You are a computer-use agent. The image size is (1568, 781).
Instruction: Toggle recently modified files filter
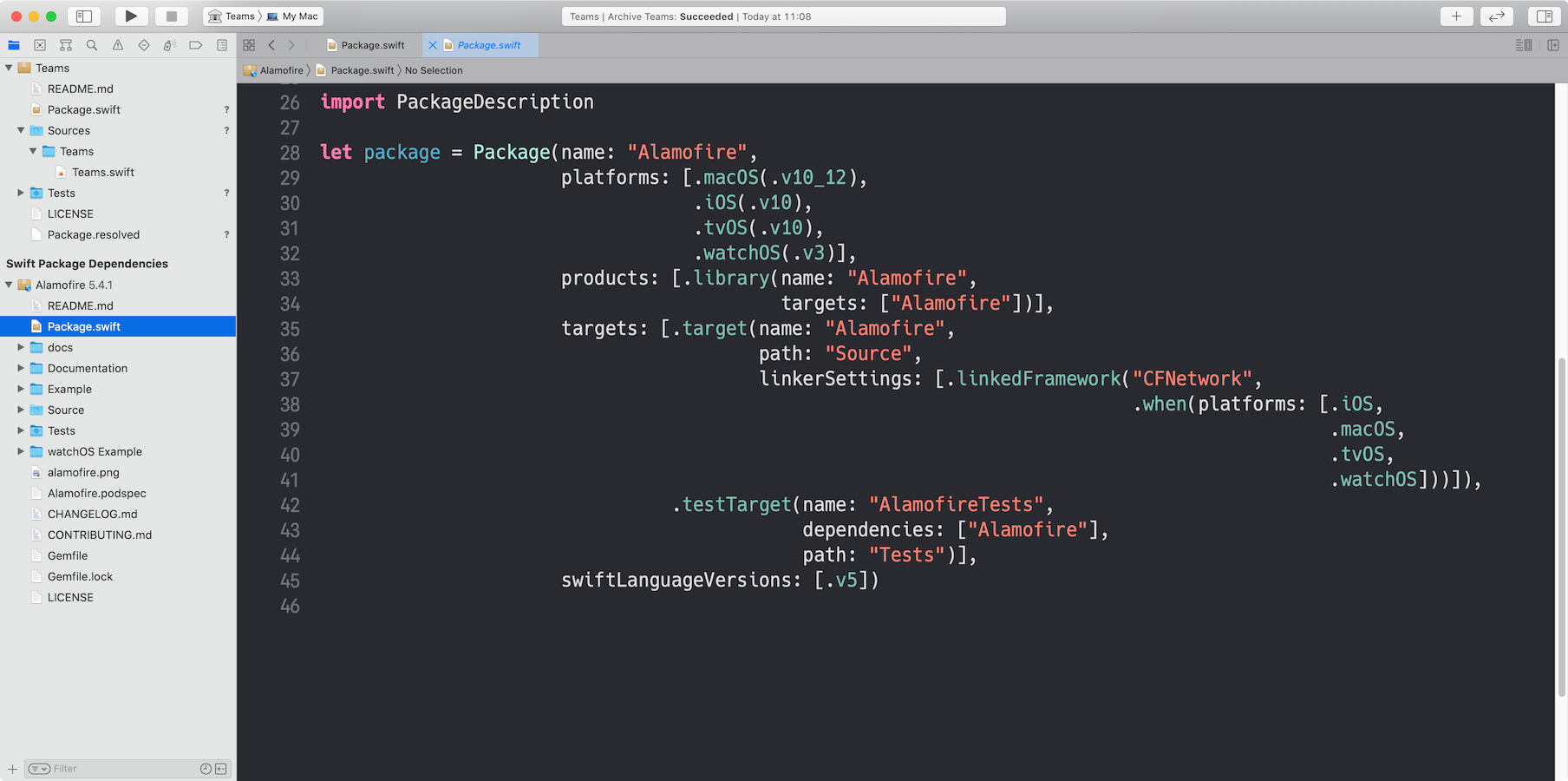coord(206,769)
